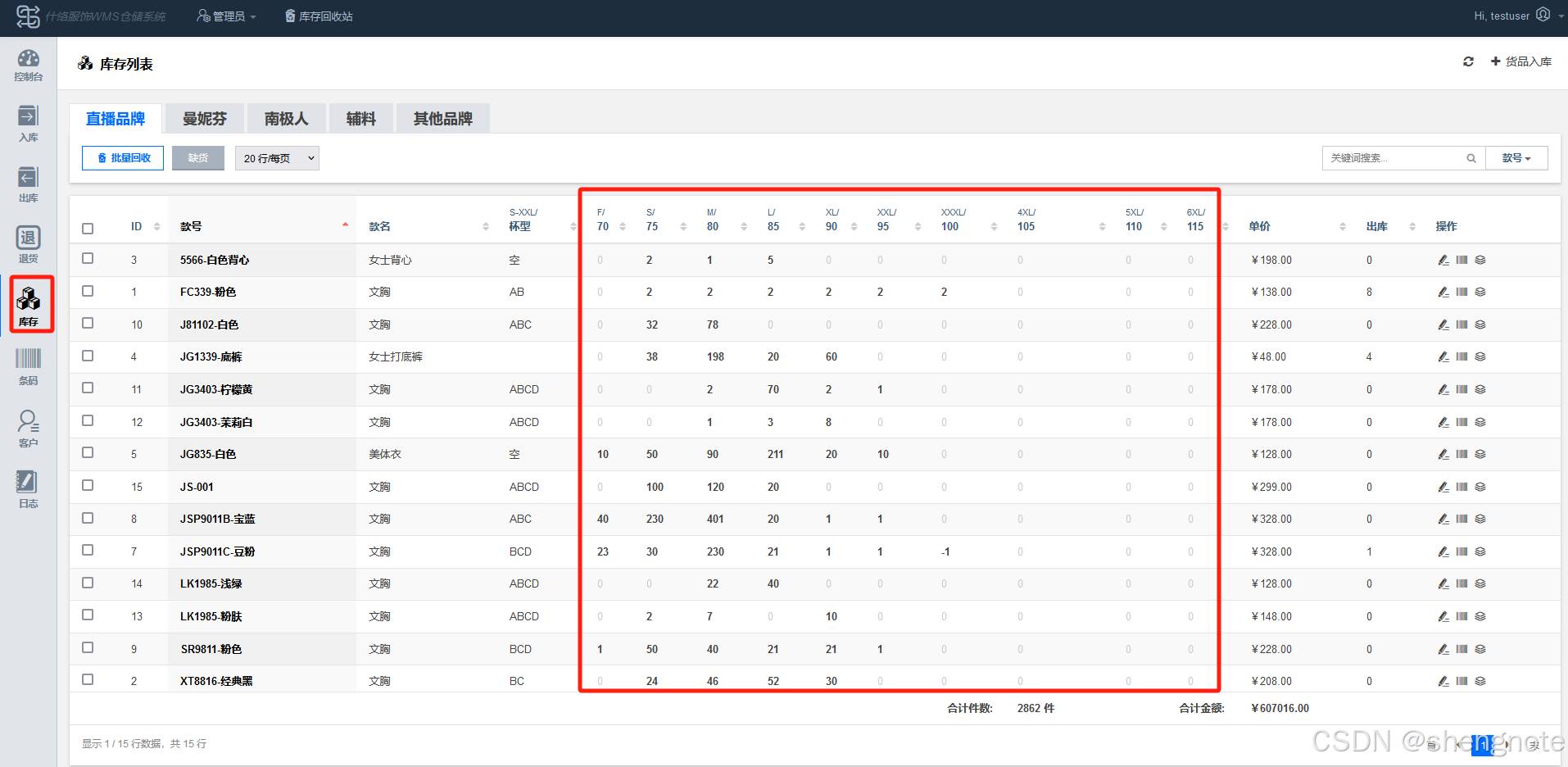The height and width of the screenshot is (767, 1568).
Task: Check the select-all checkbox in table header
Action: pos(88,228)
